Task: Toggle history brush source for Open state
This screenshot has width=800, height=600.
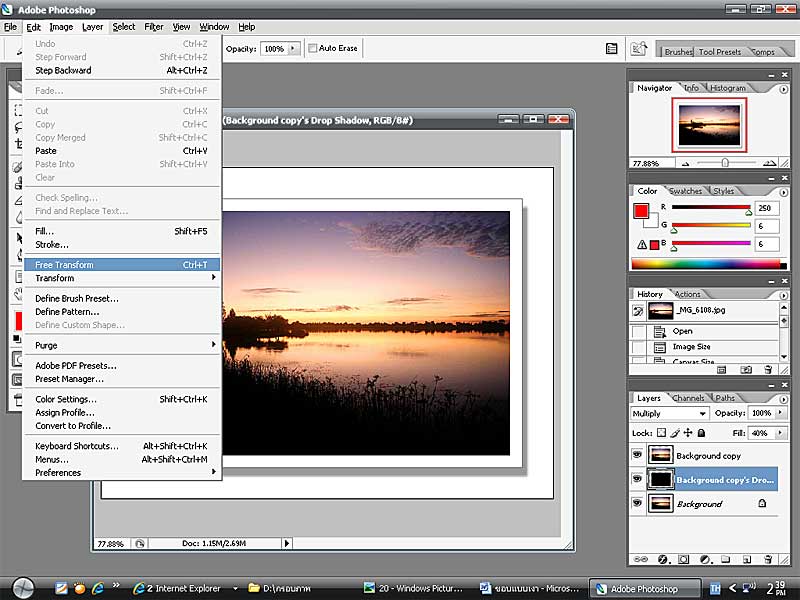Action: point(638,332)
